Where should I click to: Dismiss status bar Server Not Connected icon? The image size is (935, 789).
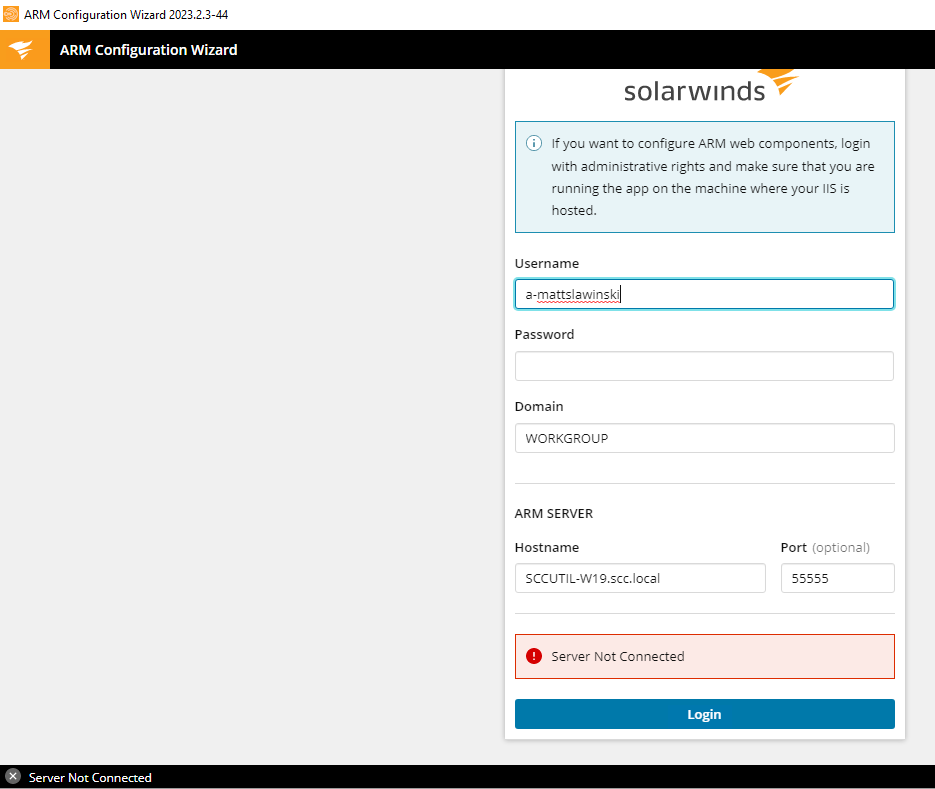13,776
